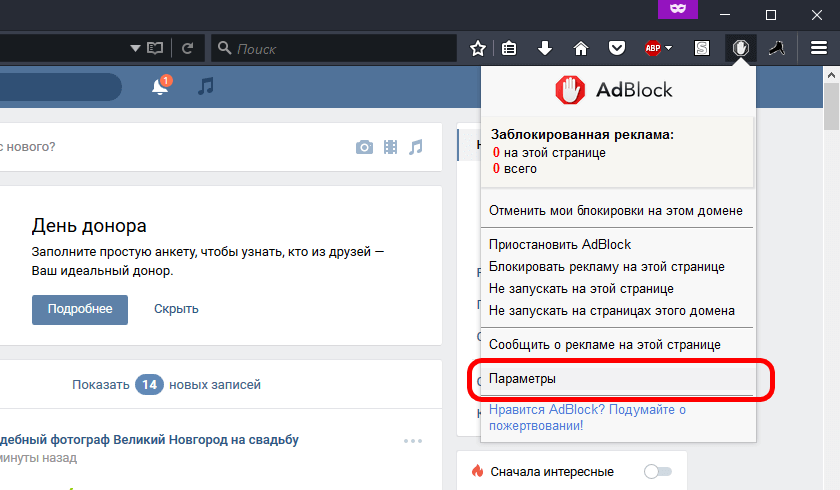
Task: Select Отменить мои блокировки на этом домене
Action: 617,210
